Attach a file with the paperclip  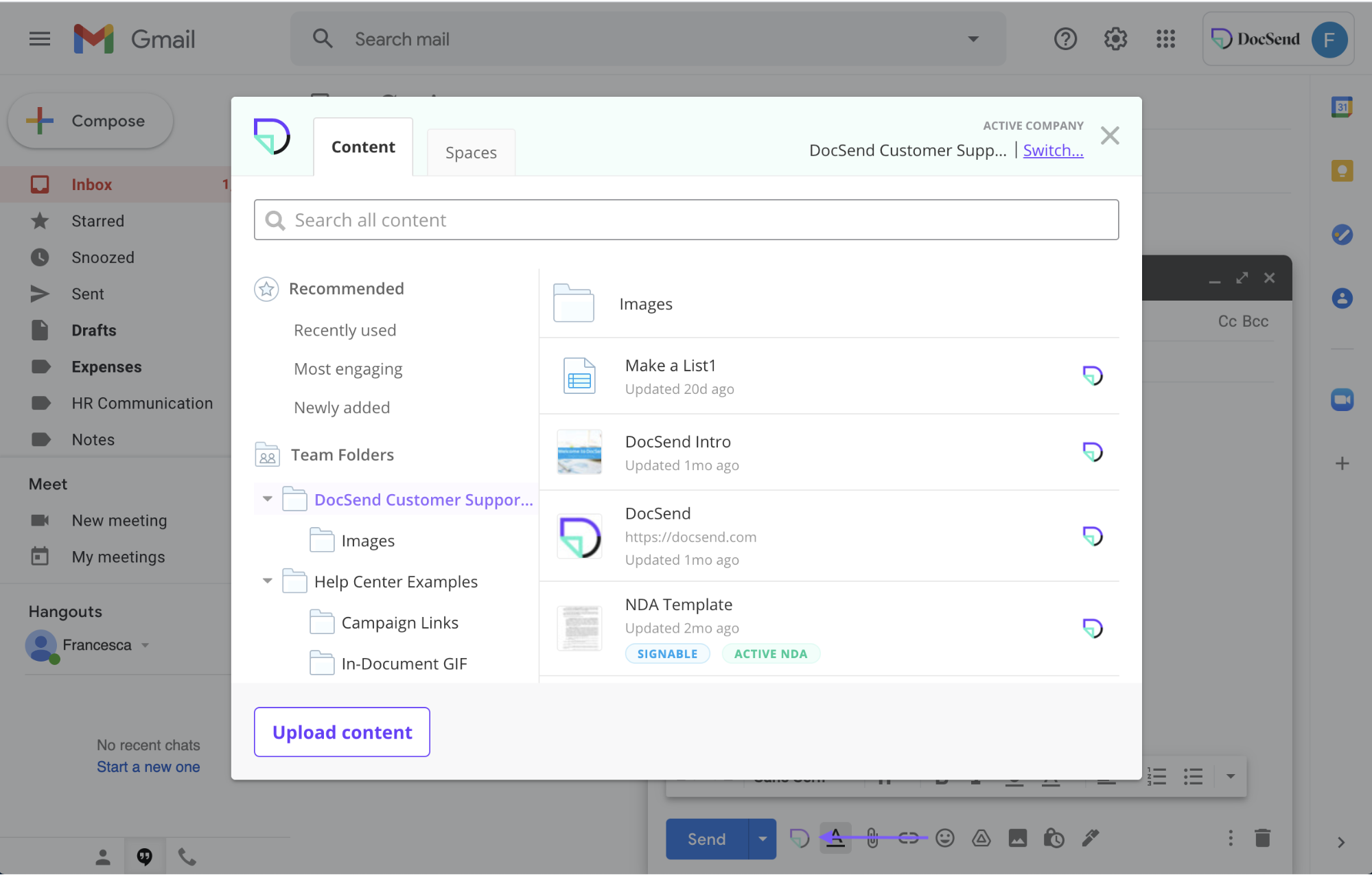click(872, 838)
